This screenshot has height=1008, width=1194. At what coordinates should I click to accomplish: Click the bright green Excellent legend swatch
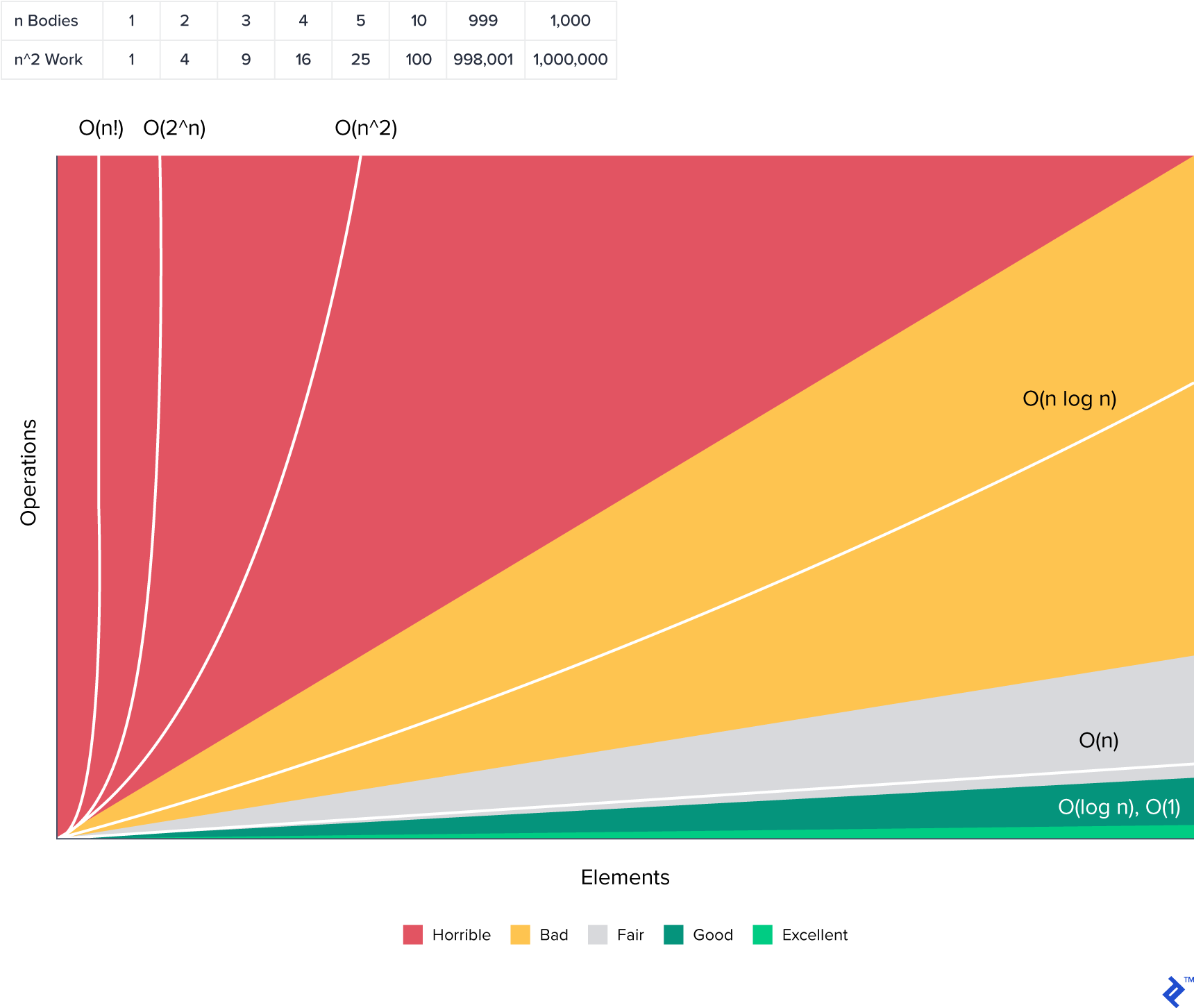point(762,934)
